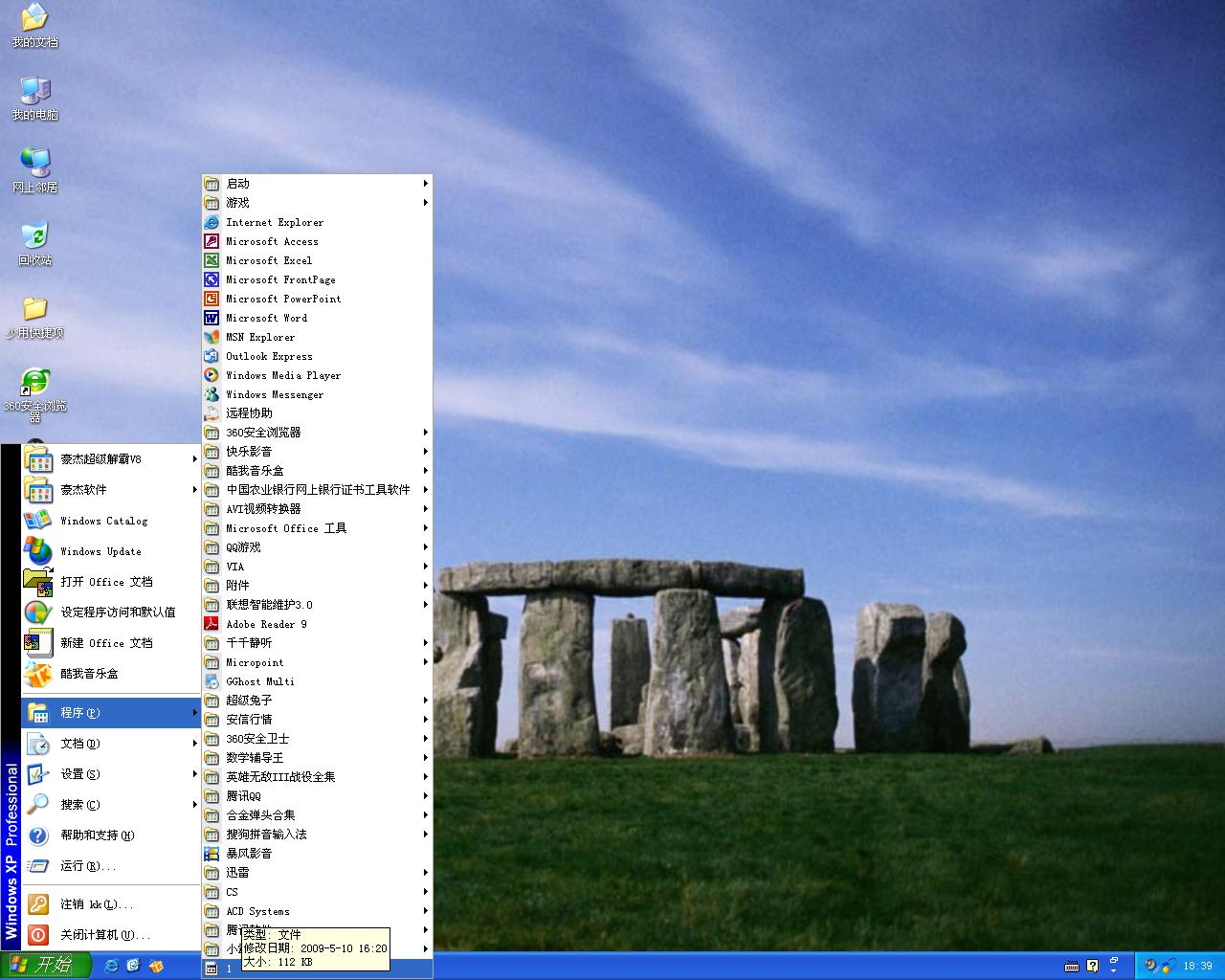Open the 搜狗拼音输入法 program folder

click(317, 835)
